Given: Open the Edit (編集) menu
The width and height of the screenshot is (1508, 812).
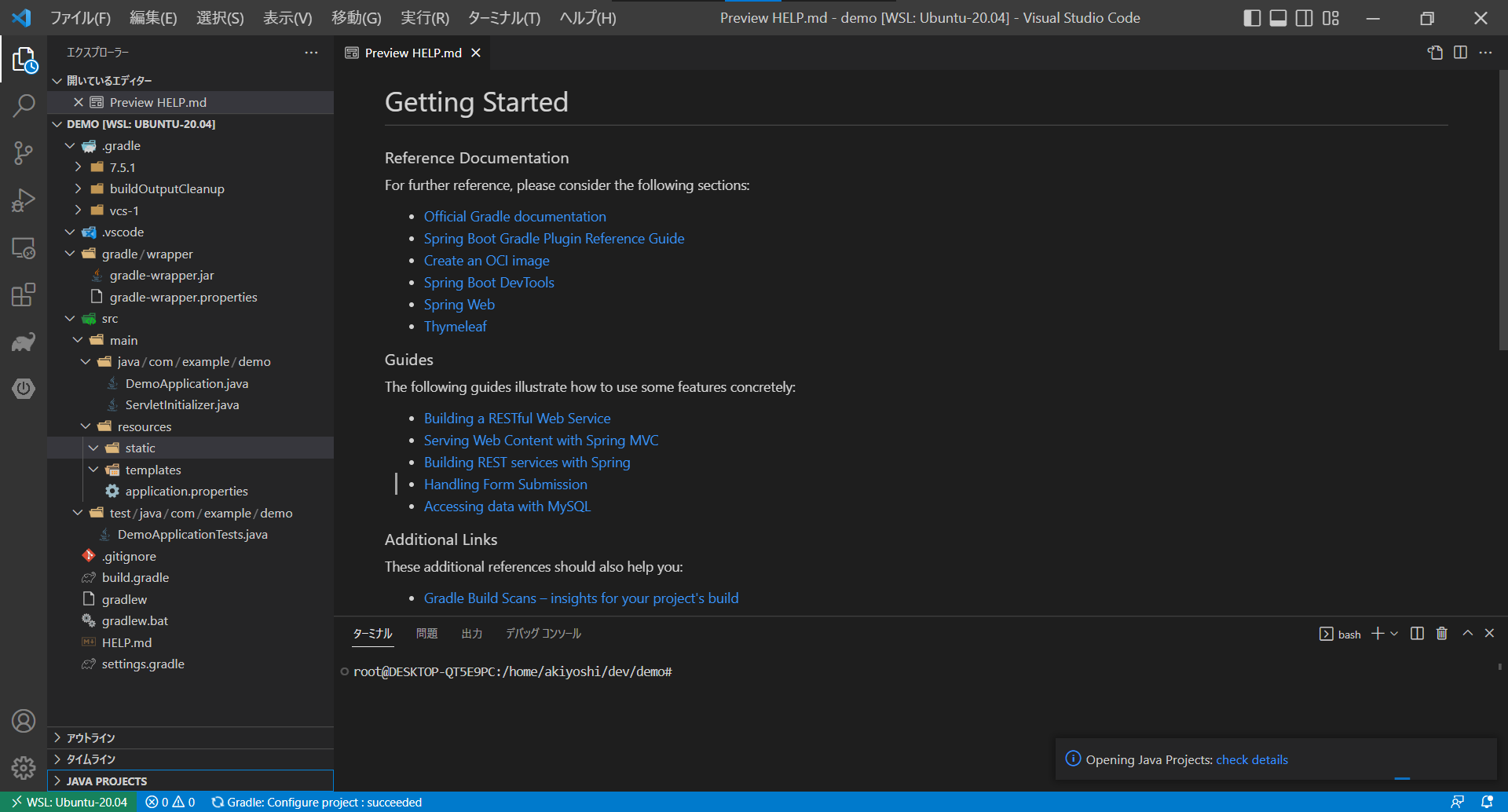Looking at the screenshot, I should click(x=152, y=18).
